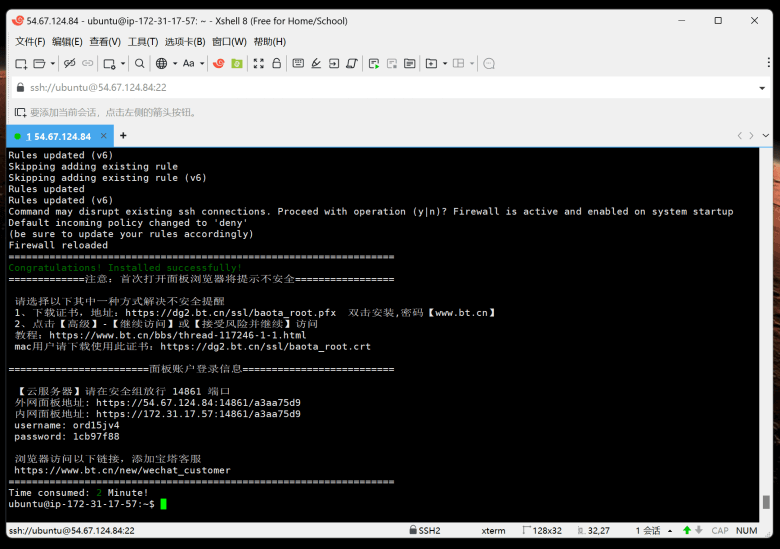Screen dimensions: 780x549
Task: Launch the red Xshell swirl toolbar icon
Action: point(219,63)
